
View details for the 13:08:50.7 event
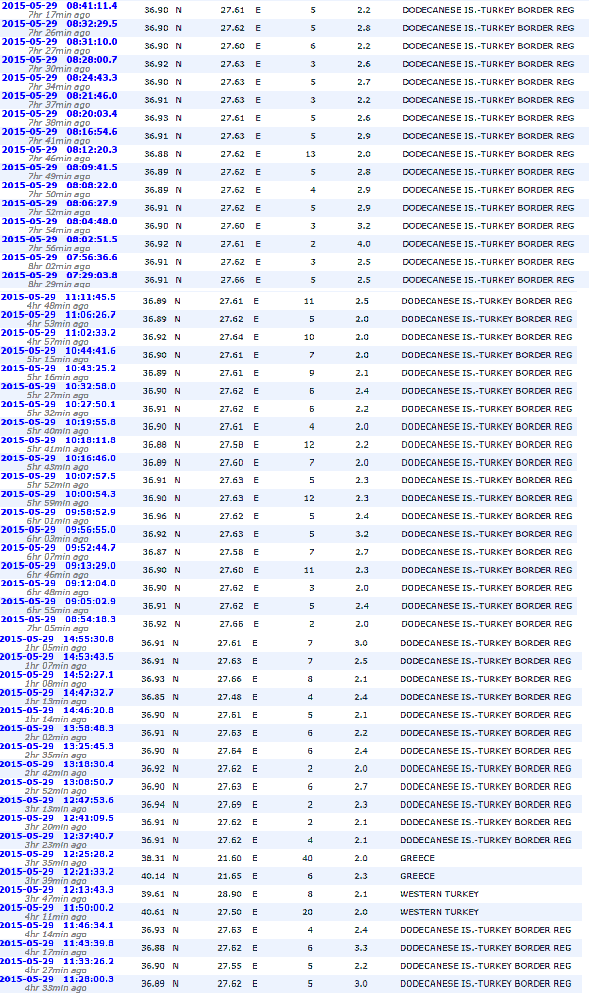coord(57,783)
